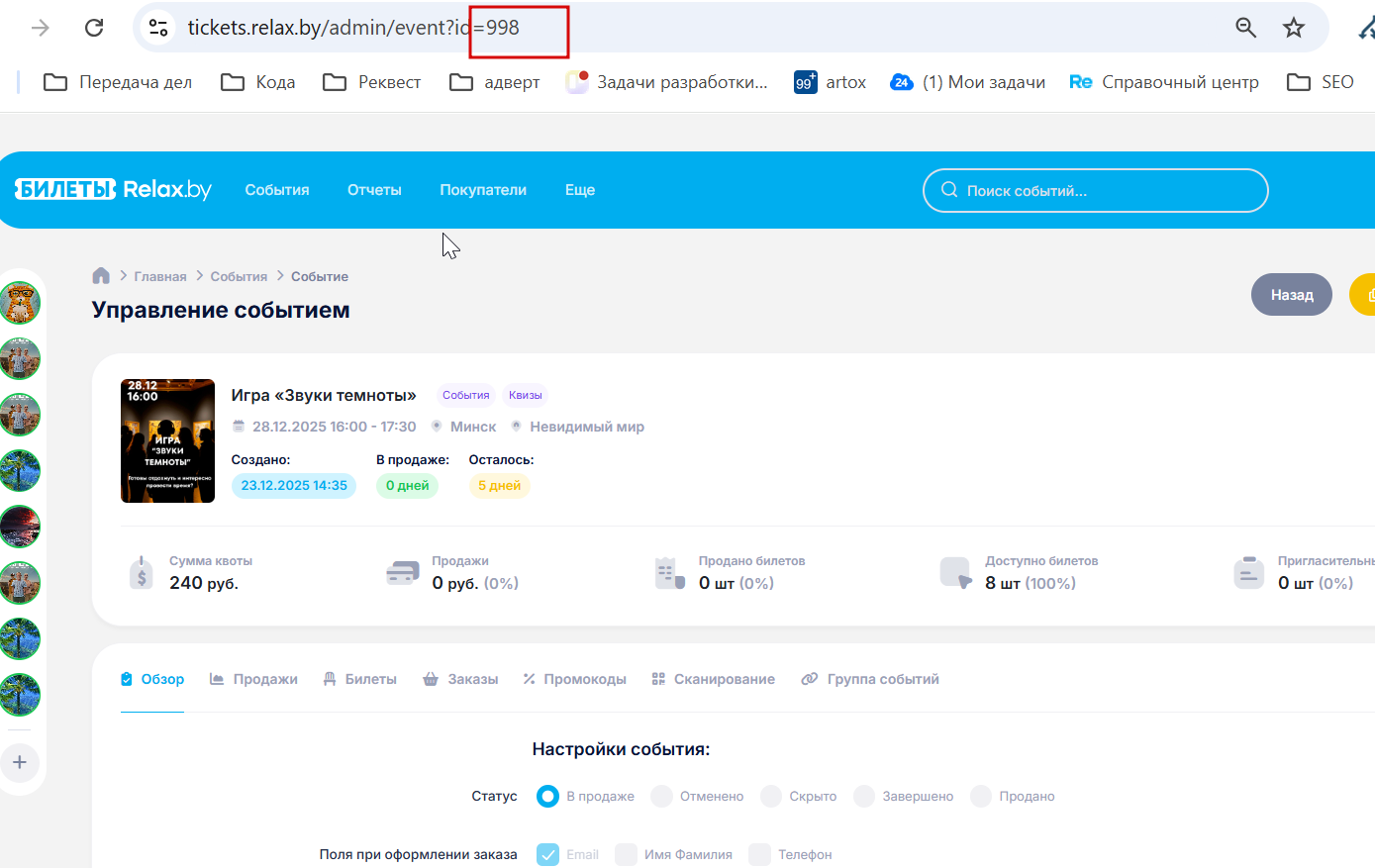Image resolution: width=1375 pixels, height=868 pixels.
Task: Focus the Поиск событий search field
Action: [x=1096, y=190]
